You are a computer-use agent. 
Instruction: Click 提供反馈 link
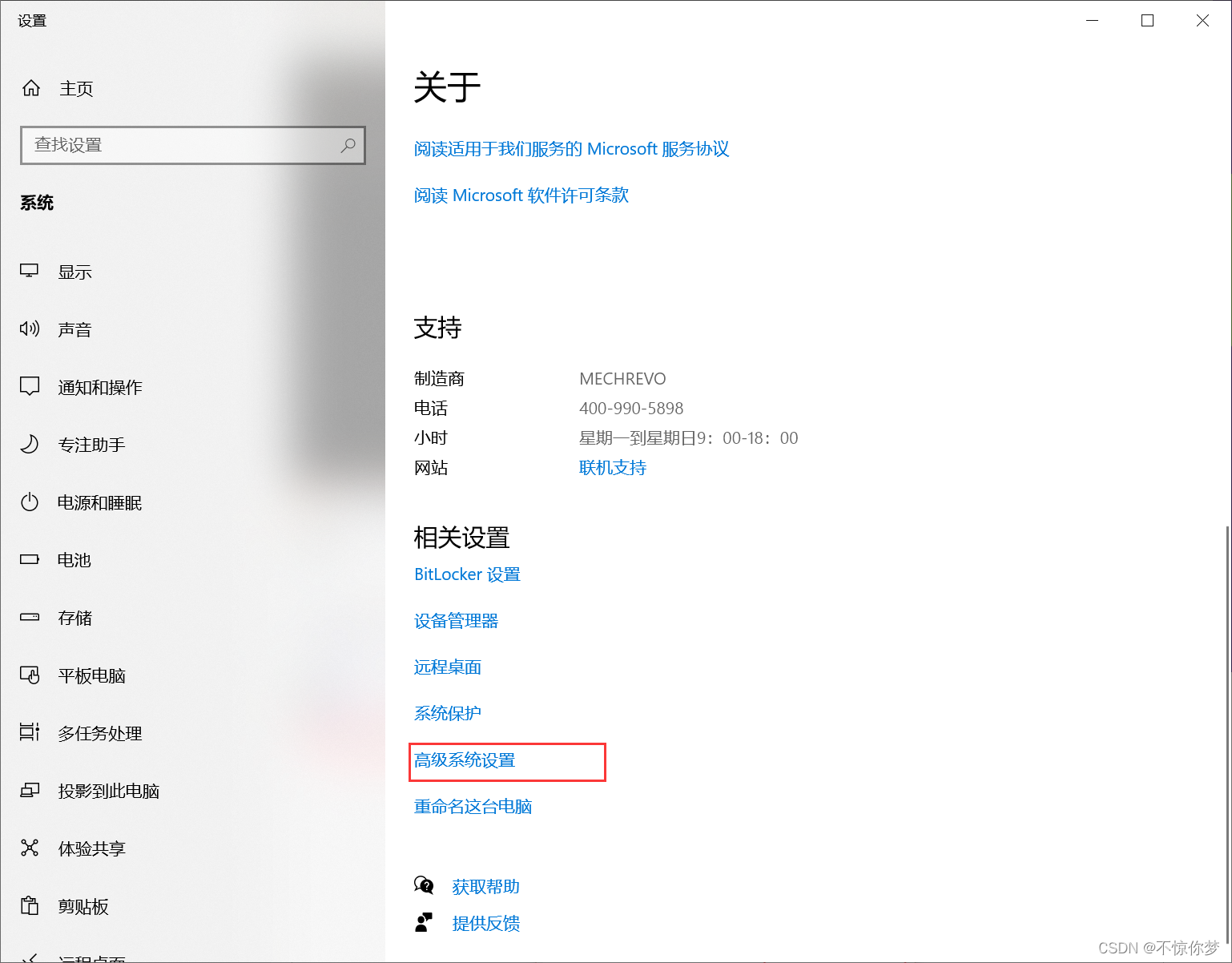point(485,924)
